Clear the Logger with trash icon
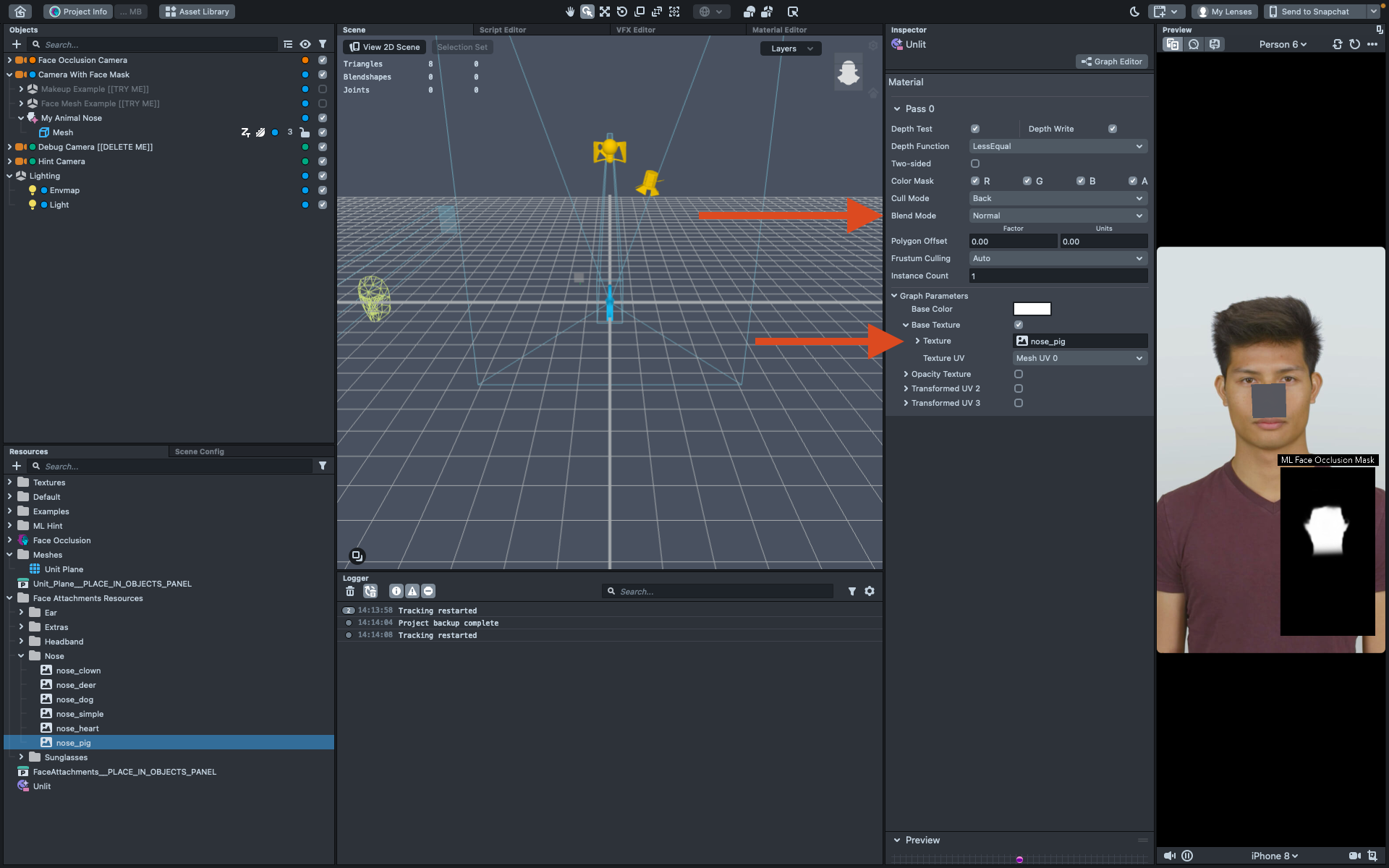The height and width of the screenshot is (868, 1389). click(350, 591)
